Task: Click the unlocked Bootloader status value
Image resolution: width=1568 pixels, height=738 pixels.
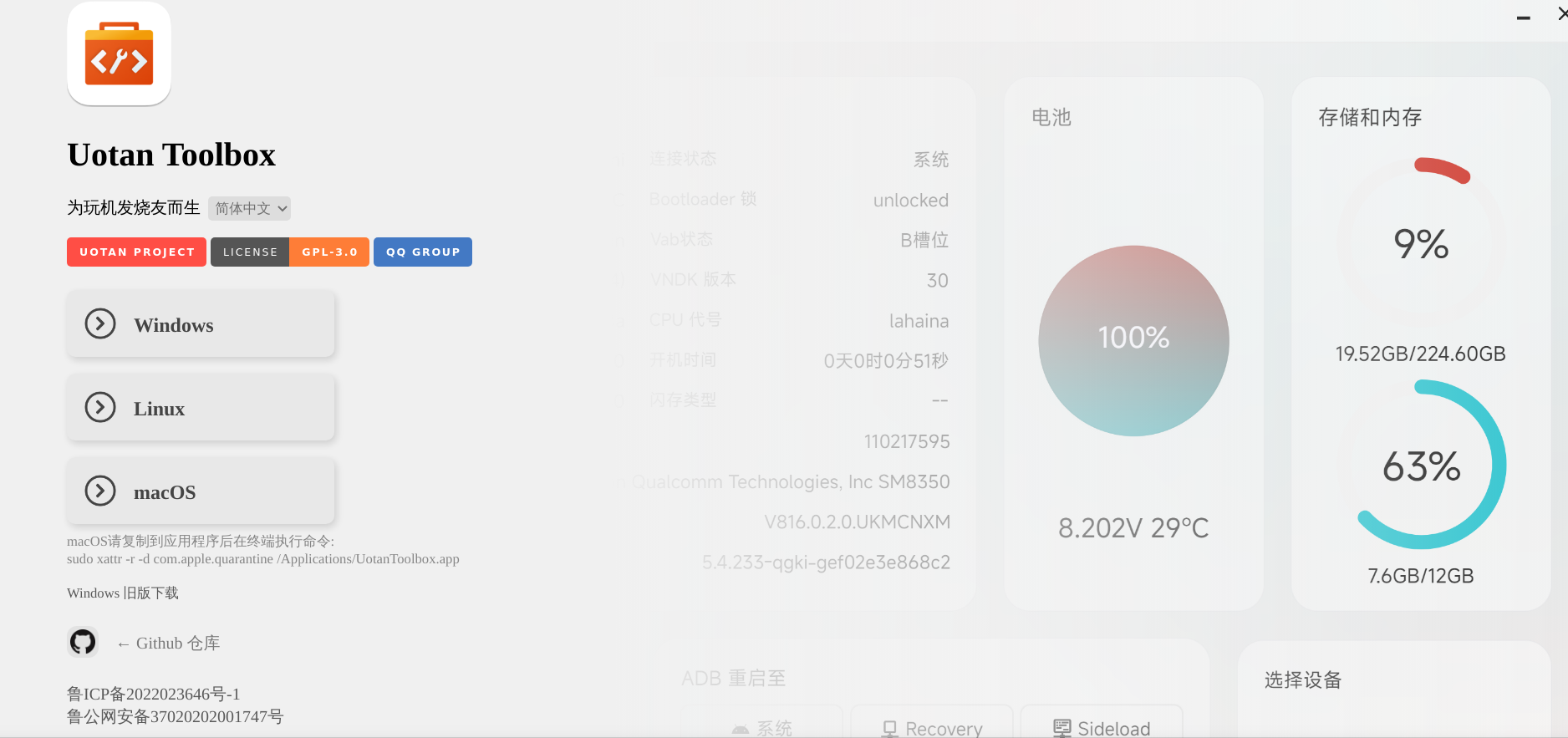Action: pyautogui.click(x=911, y=200)
